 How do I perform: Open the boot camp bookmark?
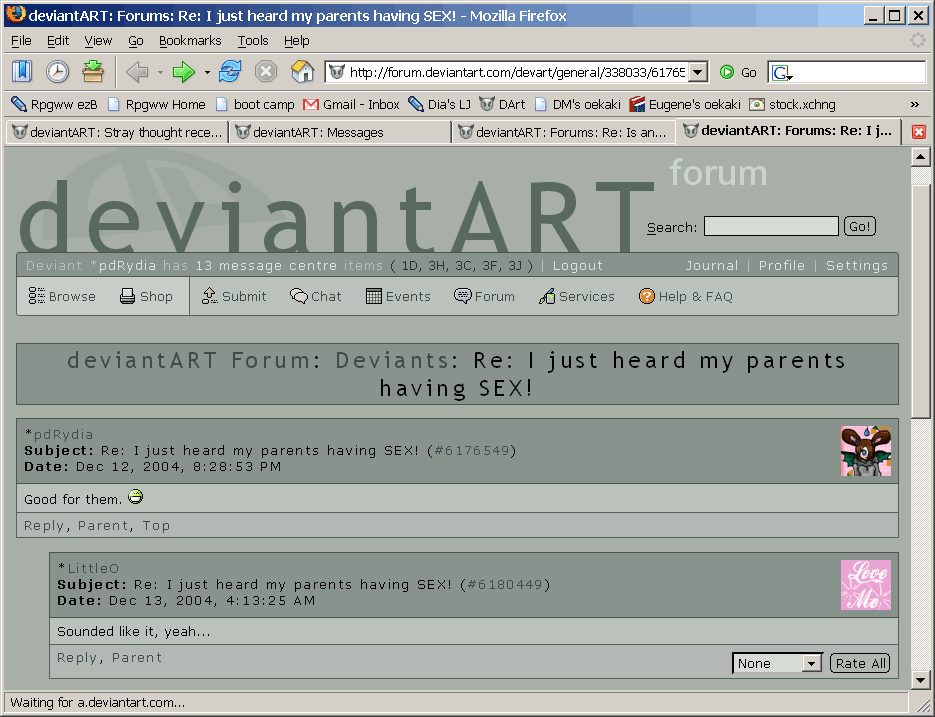pyautogui.click(x=255, y=104)
